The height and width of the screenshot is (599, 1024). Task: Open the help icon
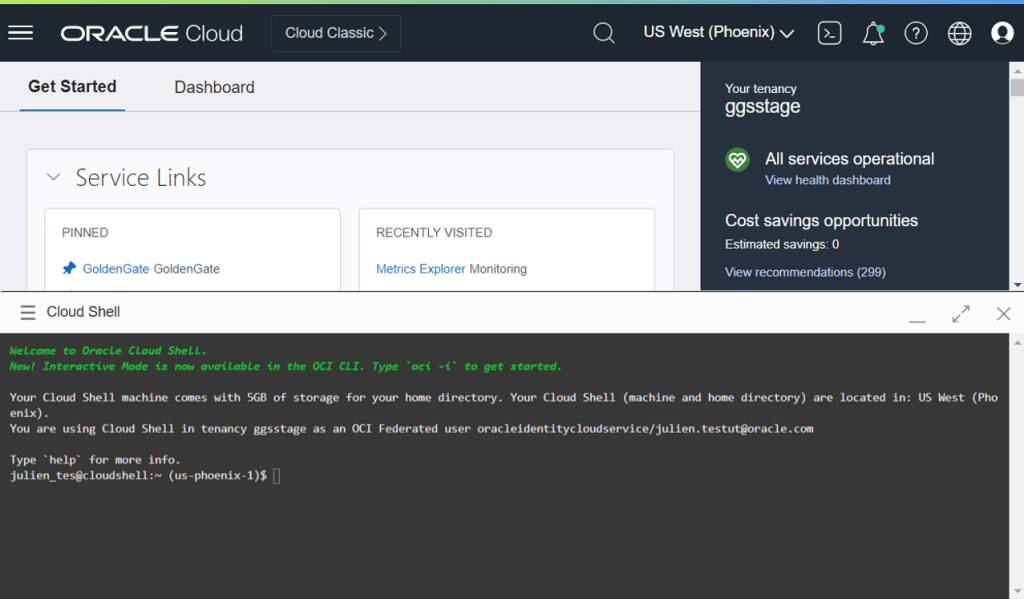pos(915,33)
